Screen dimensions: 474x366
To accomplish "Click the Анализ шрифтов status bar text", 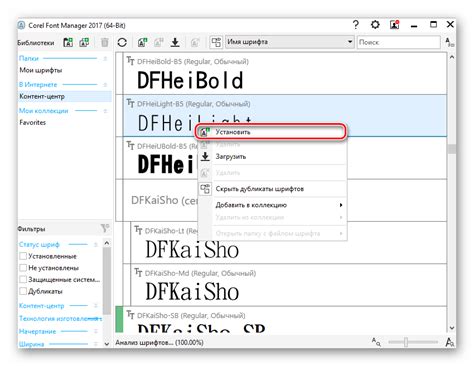I will click(x=159, y=342).
